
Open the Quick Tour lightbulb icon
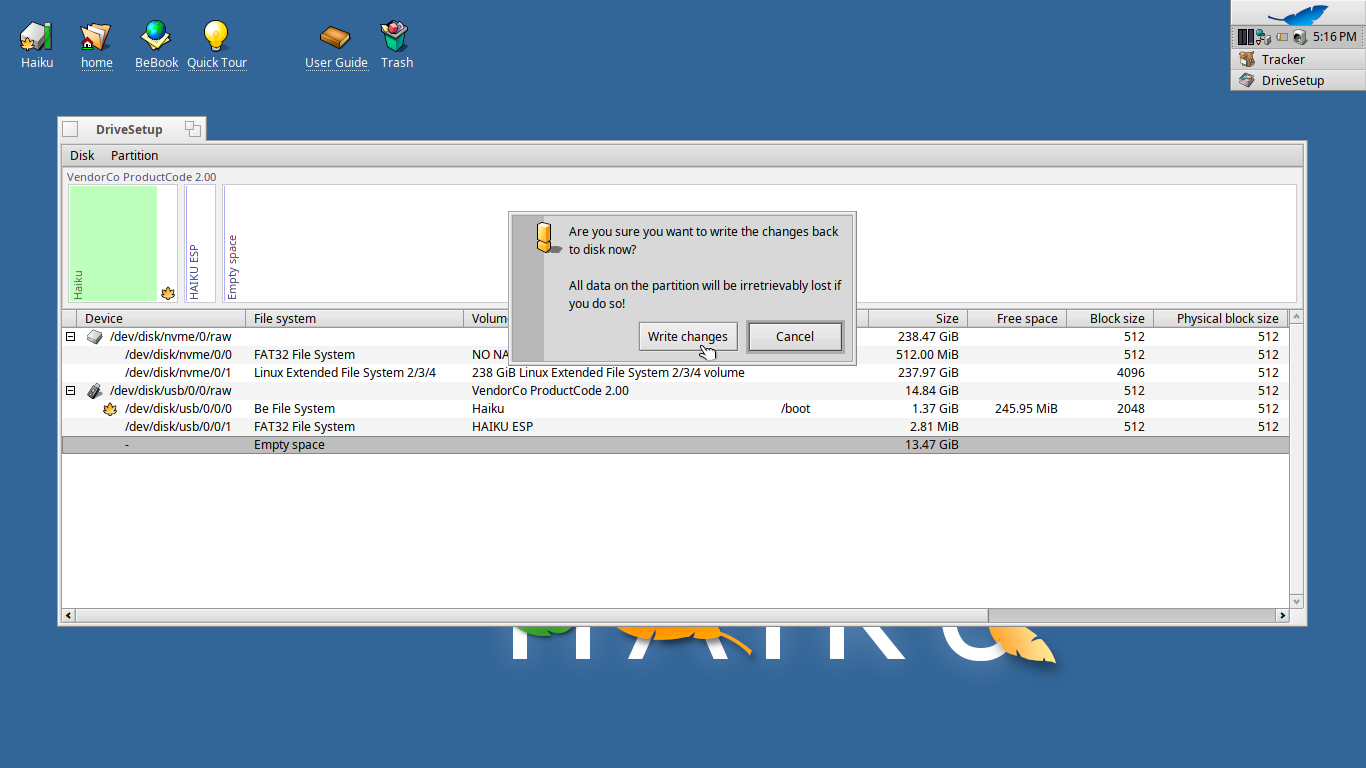pyautogui.click(x=216, y=37)
